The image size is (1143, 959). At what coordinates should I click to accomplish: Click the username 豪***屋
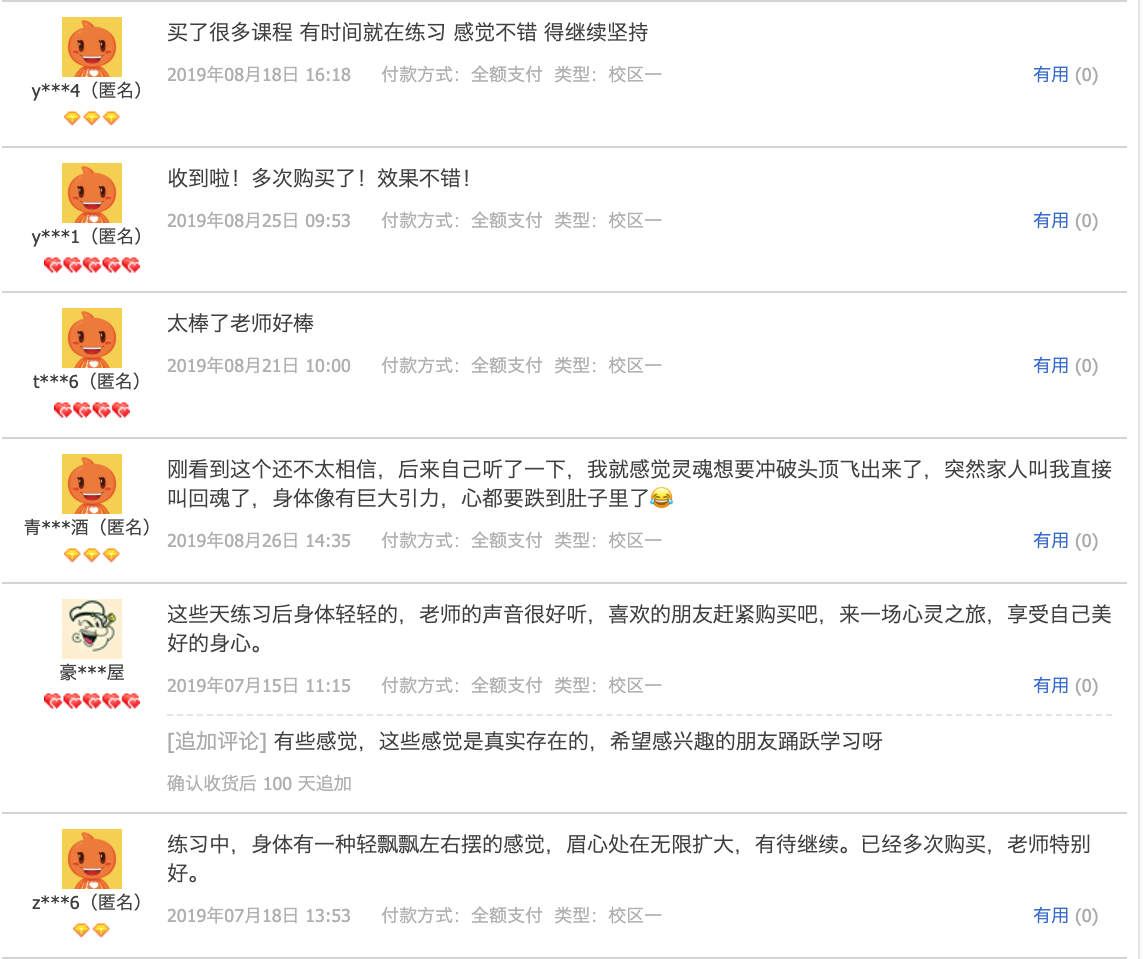pyautogui.click(x=92, y=672)
